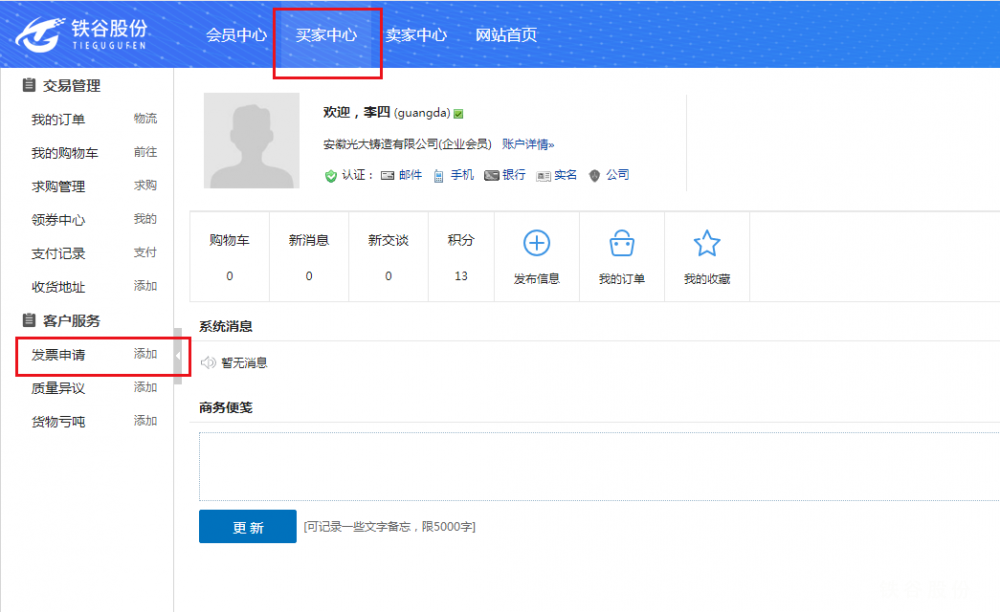The image size is (1000, 612).
Task: Click the 公司 shield verification icon
Action: (595, 175)
